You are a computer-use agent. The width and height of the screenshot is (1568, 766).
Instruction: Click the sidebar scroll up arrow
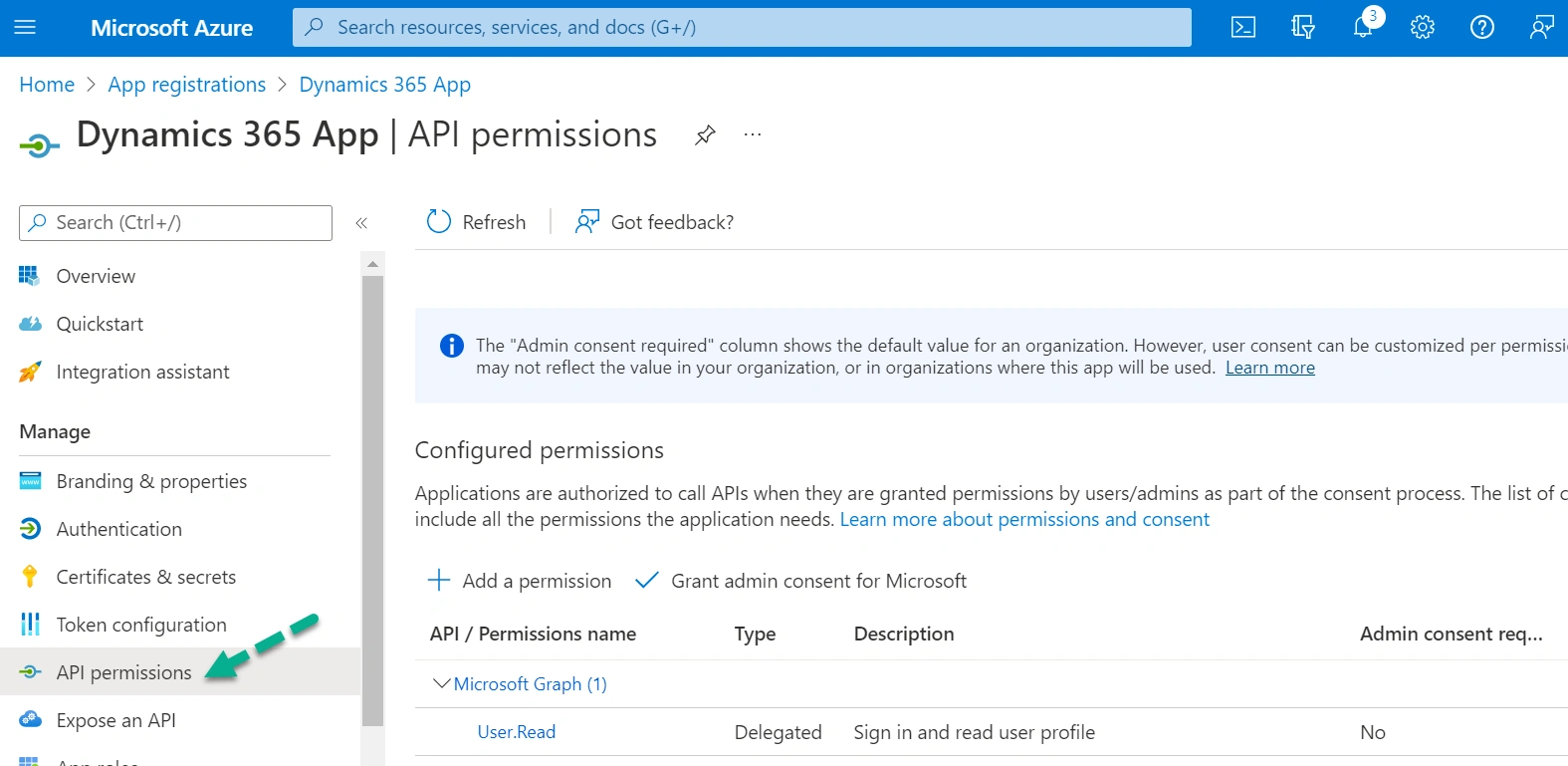[372, 264]
